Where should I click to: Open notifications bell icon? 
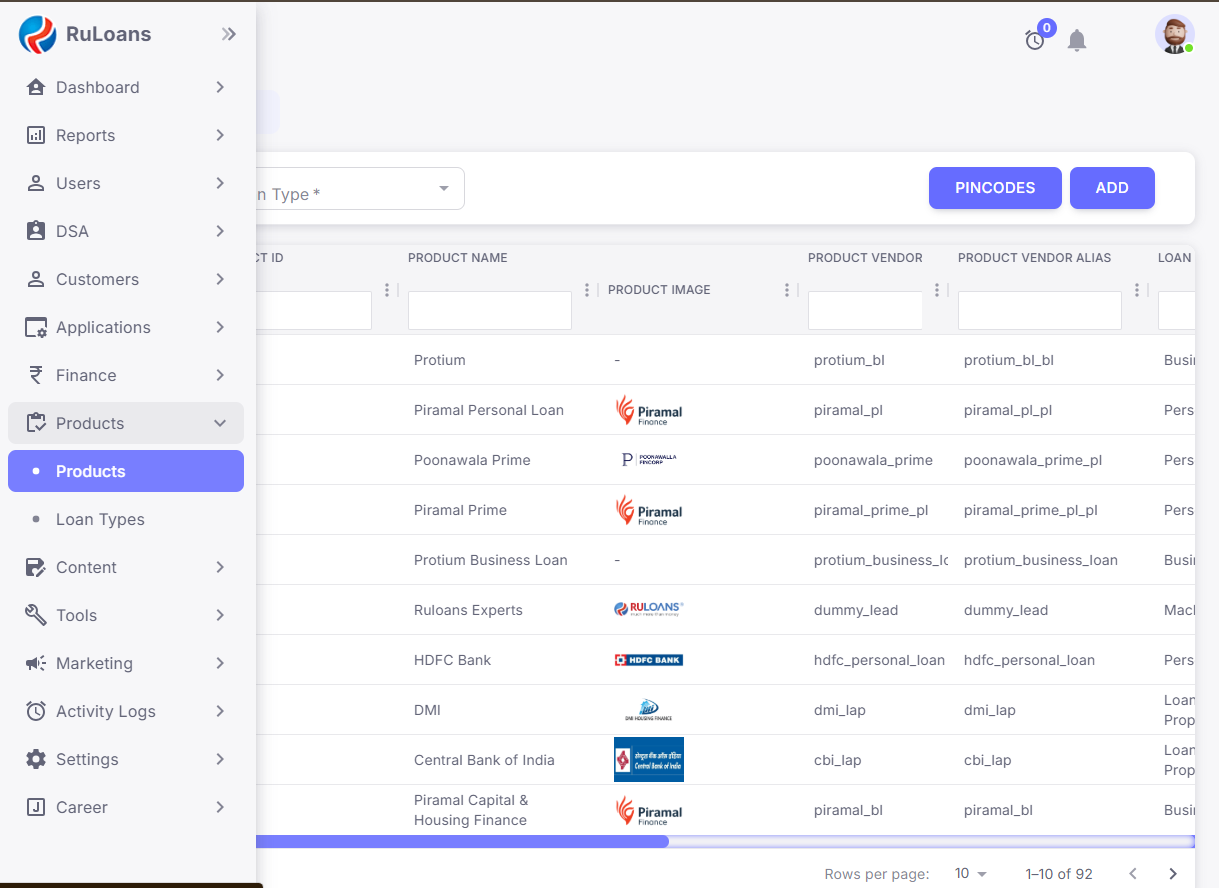click(x=1077, y=40)
